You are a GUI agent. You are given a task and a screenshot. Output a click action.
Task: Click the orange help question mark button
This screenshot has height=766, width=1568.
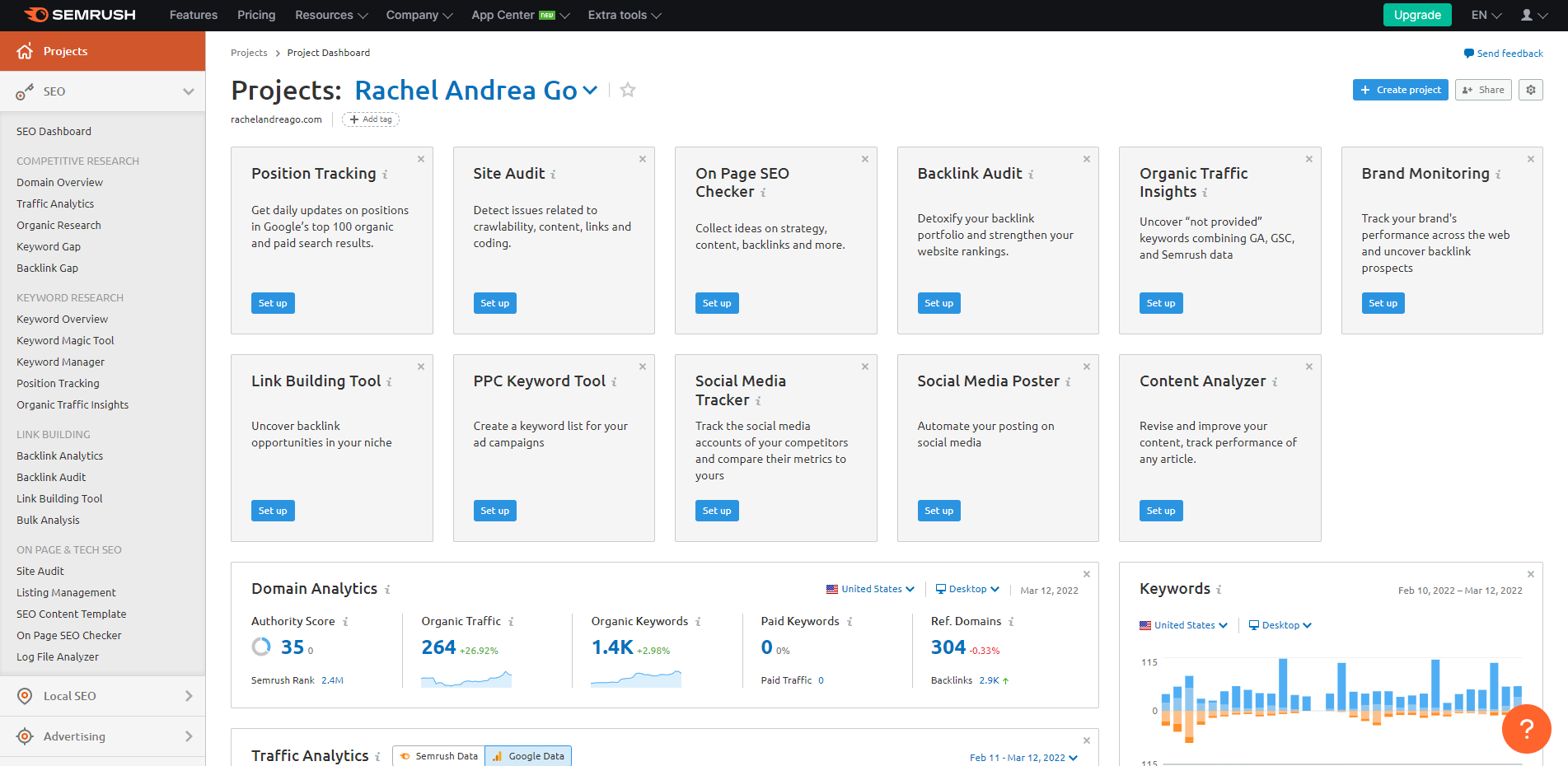pos(1526,728)
